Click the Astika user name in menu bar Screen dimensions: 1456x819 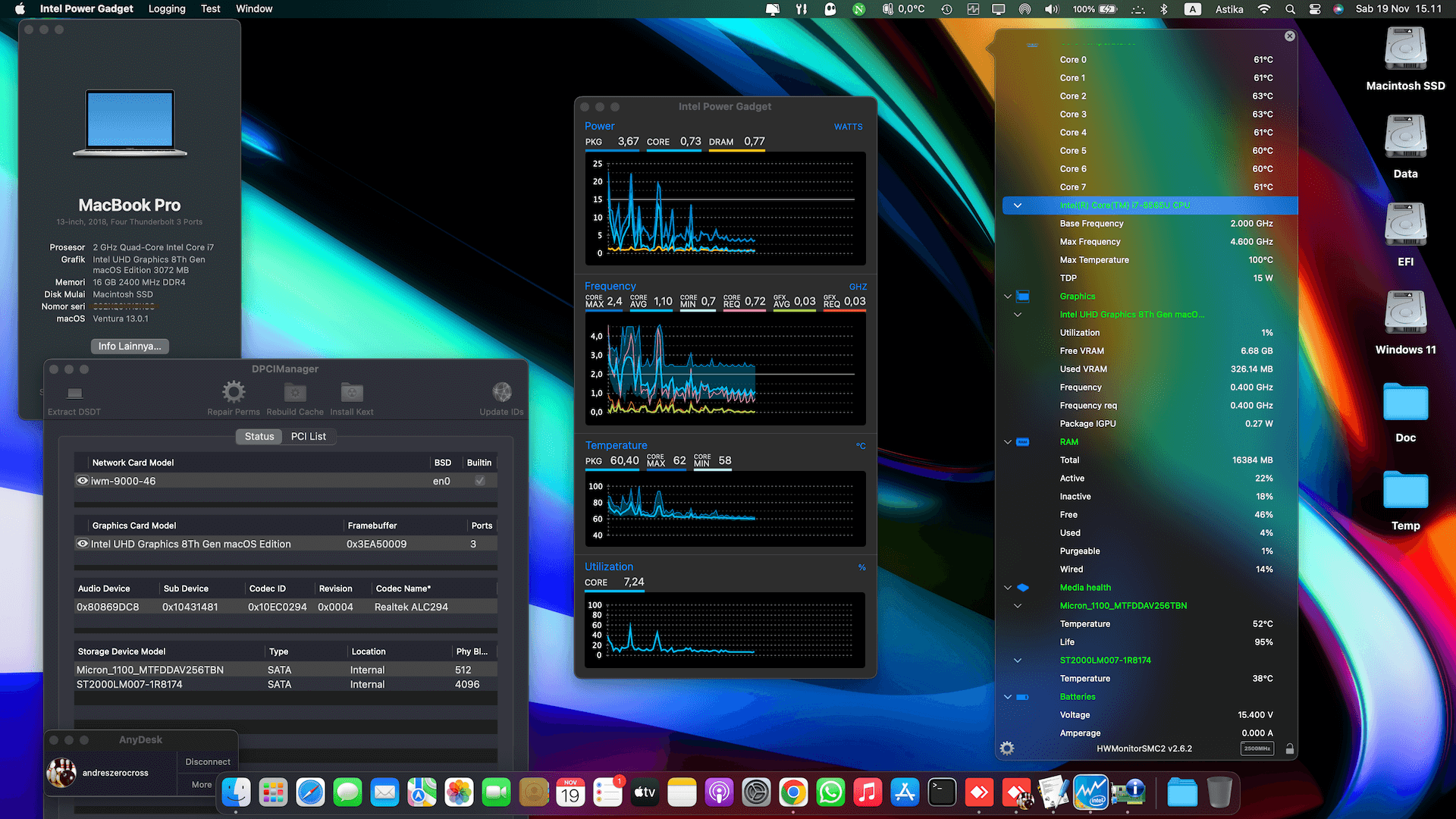pos(1229,9)
